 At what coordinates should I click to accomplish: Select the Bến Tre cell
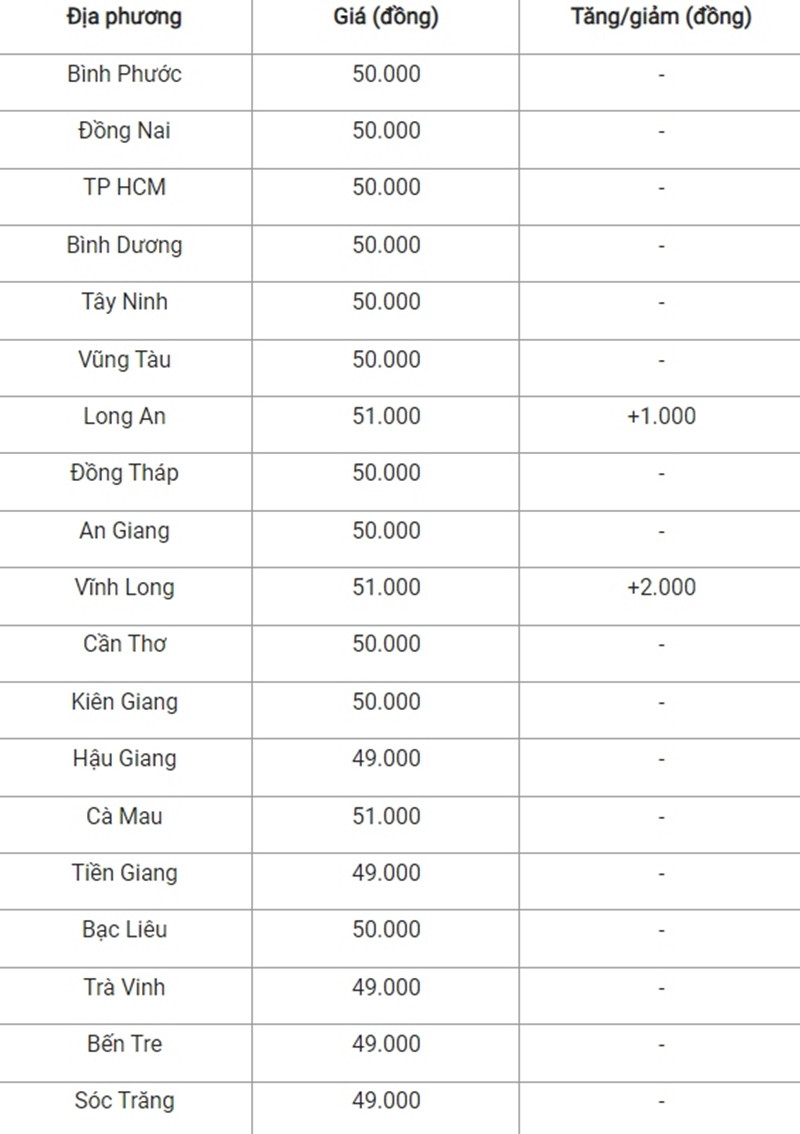click(124, 1044)
